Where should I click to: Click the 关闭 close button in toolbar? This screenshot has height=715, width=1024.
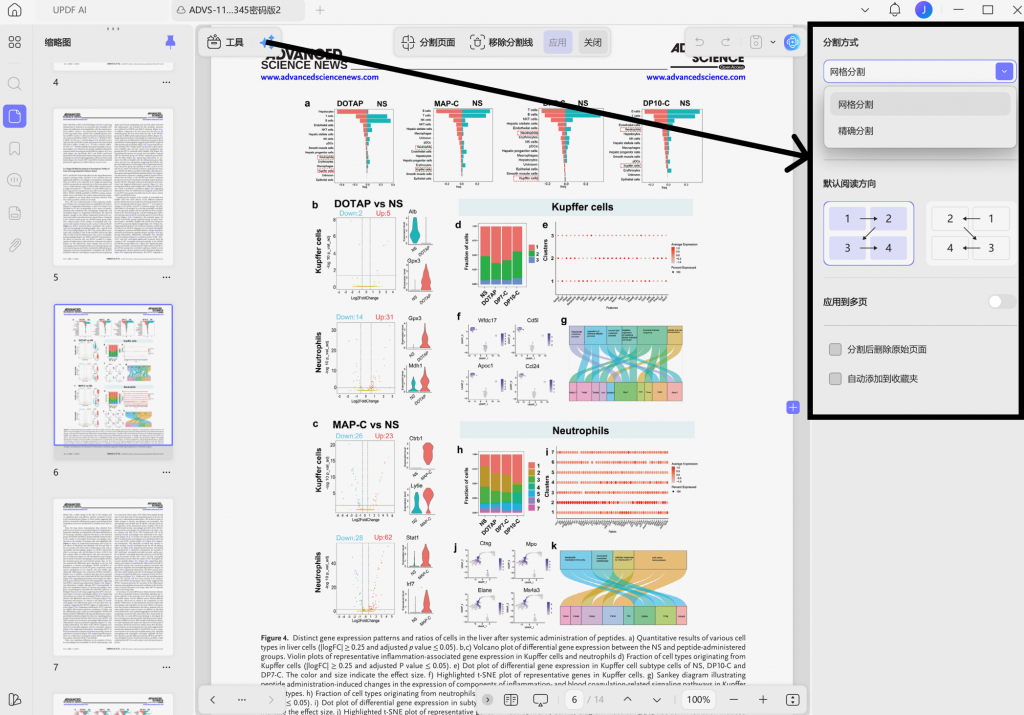pos(593,42)
